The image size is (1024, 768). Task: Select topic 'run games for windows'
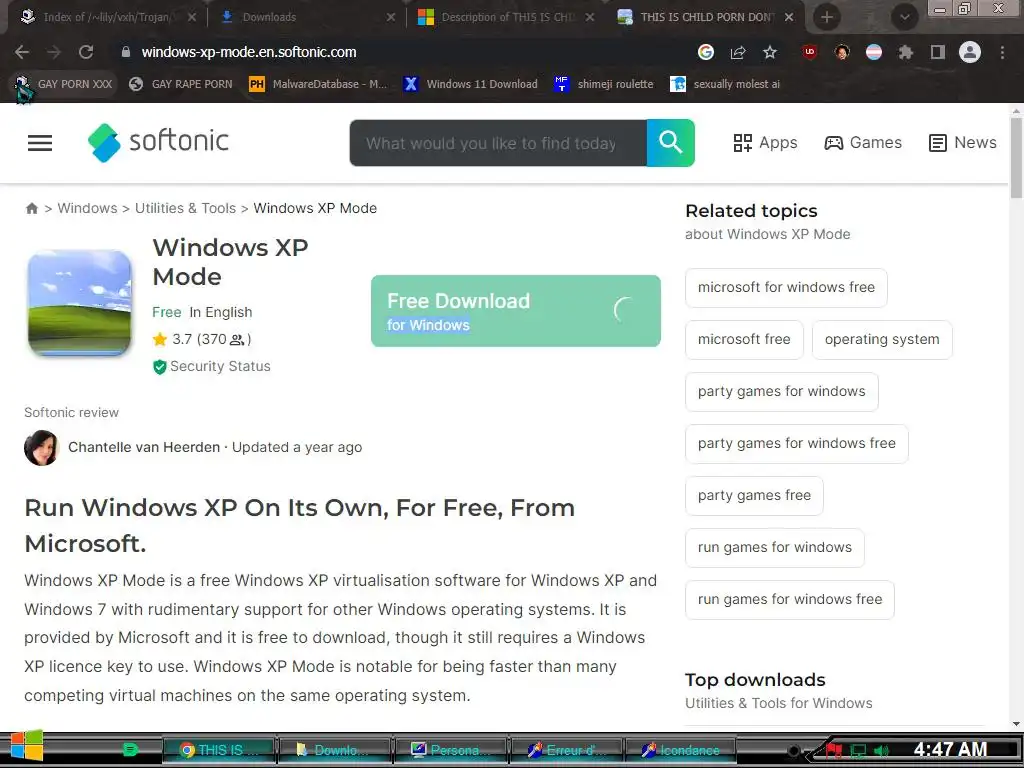[x=775, y=548]
